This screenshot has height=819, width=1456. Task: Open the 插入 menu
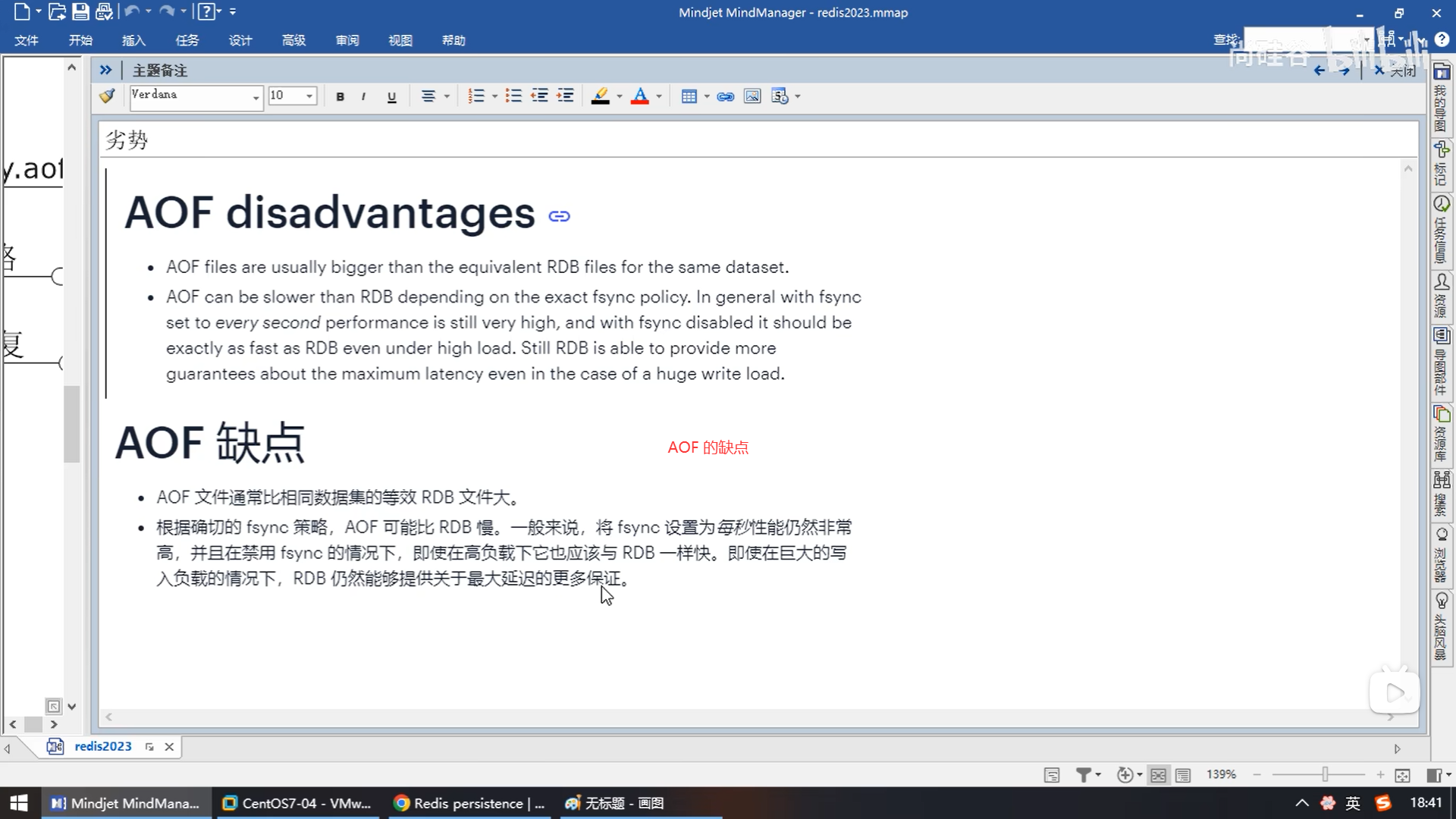[133, 40]
